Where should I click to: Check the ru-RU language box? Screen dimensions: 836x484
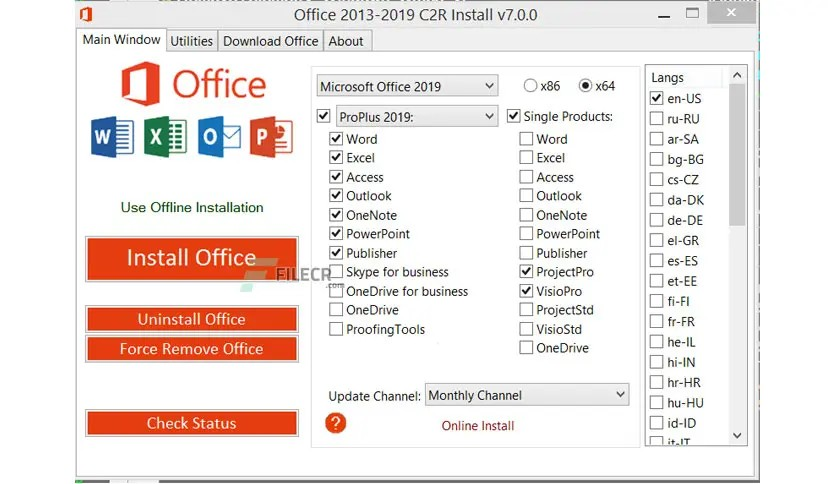[657, 118]
